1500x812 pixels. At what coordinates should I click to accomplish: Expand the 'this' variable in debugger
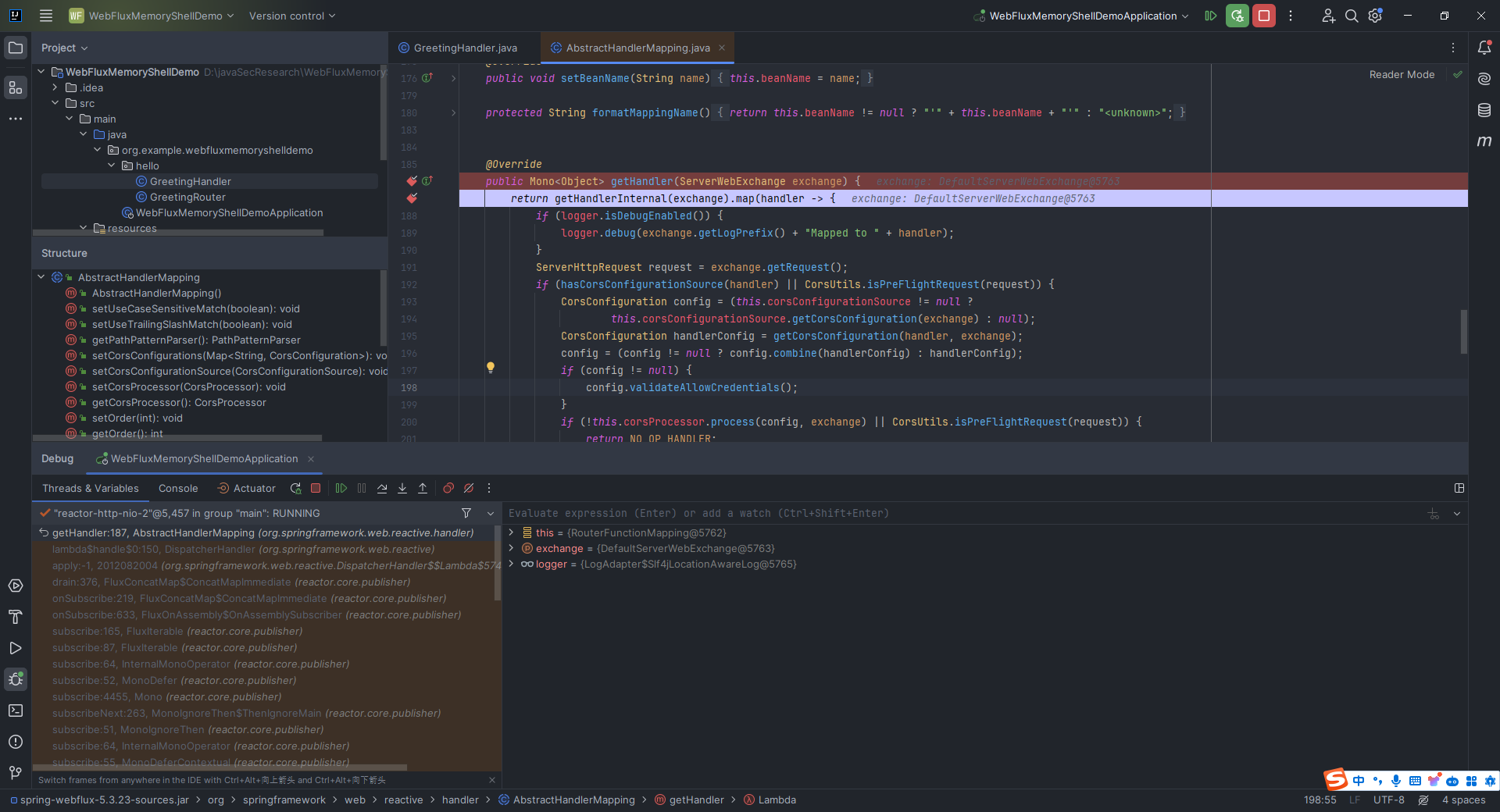(512, 532)
